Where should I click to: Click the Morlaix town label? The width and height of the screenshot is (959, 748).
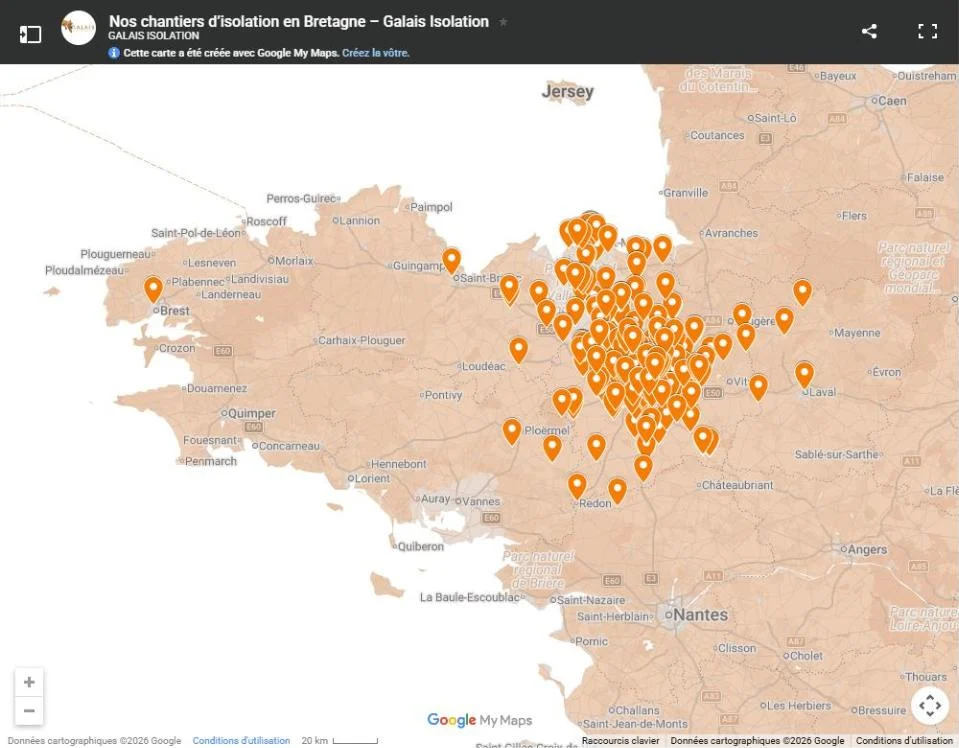(x=294, y=261)
